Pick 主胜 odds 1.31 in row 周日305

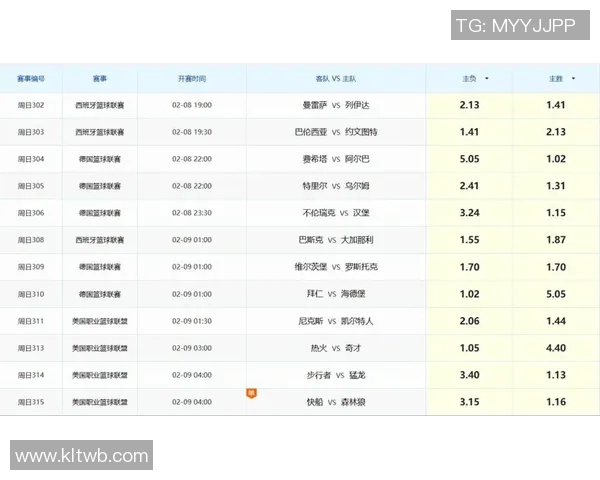tap(556, 186)
